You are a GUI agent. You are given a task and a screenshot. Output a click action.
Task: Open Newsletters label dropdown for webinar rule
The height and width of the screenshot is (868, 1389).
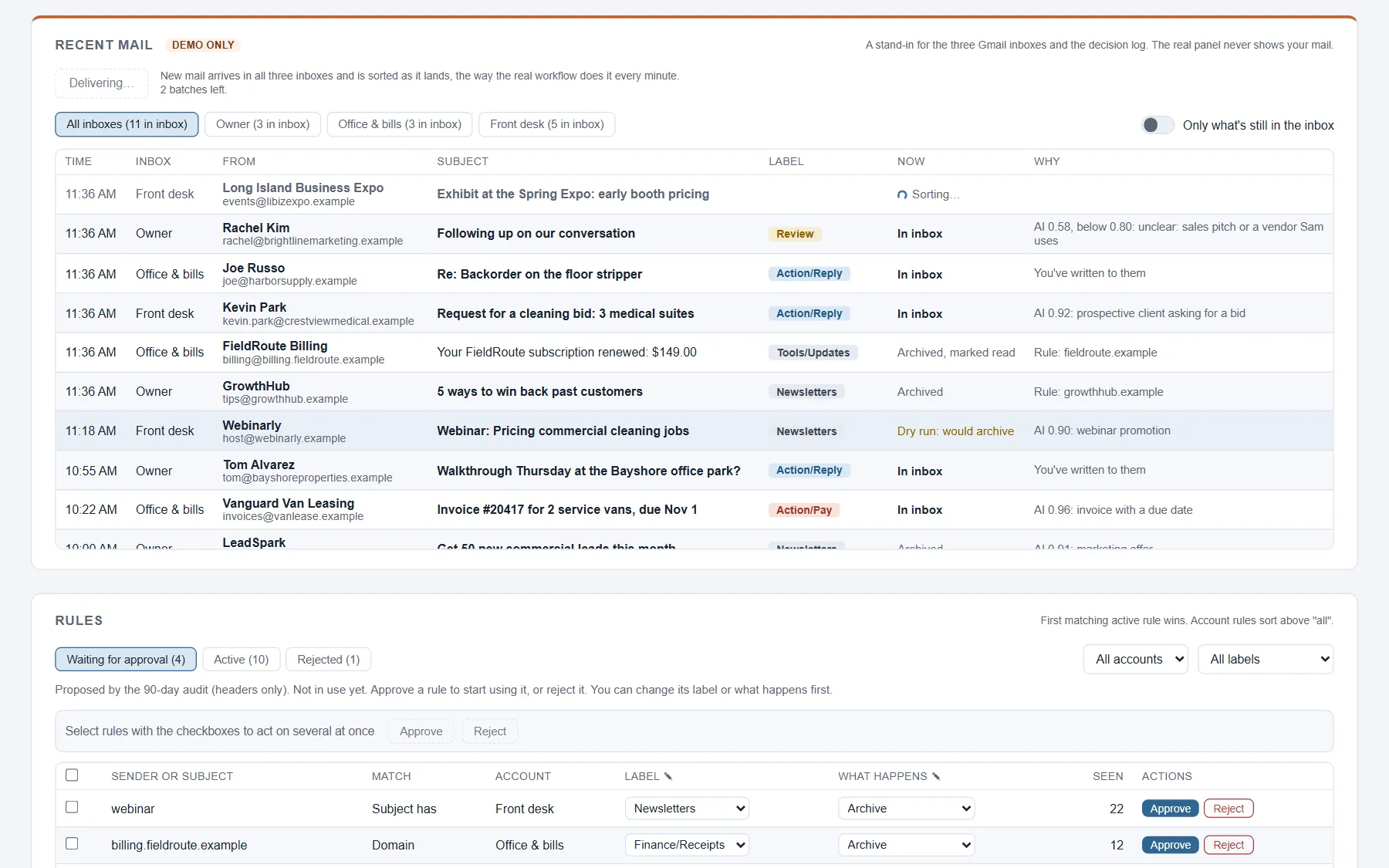(687, 809)
